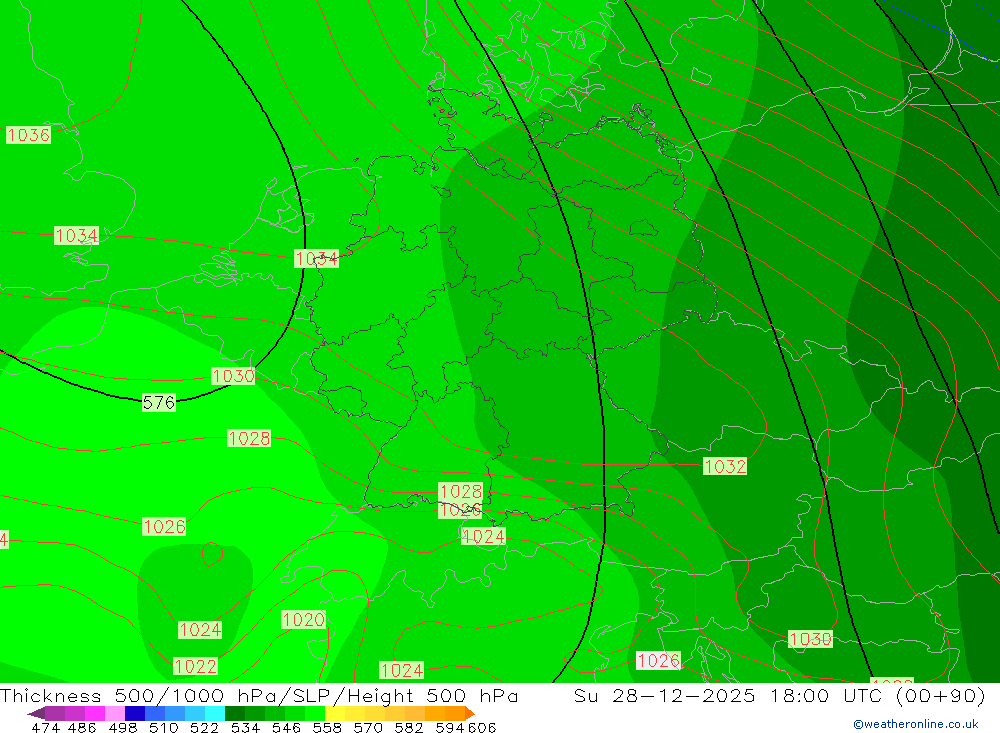The height and width of the screenshot is (733, 1000).
Task: Click the 18:00 UTC time text
Action: coord(828,695)
